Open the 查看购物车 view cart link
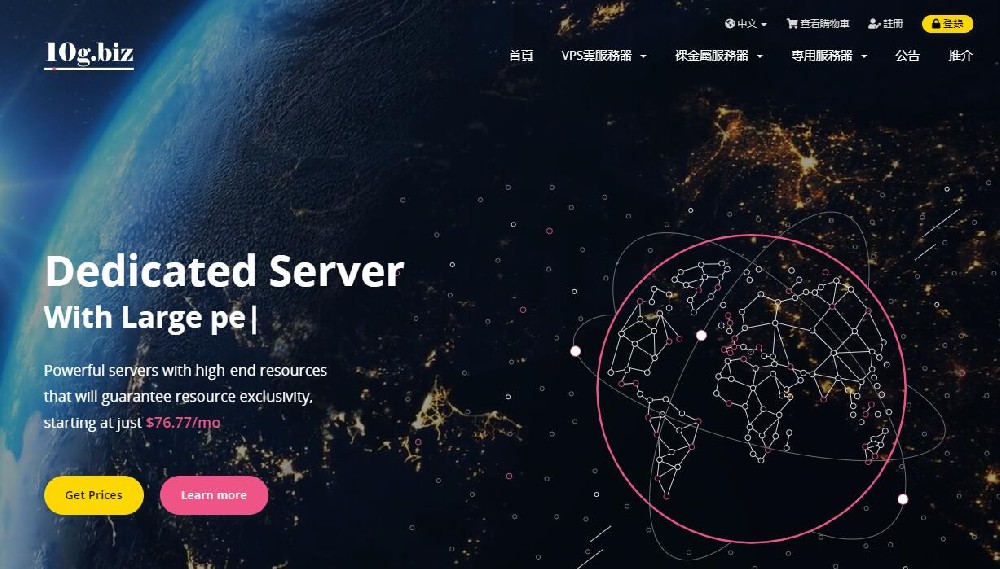 [818, 24]
